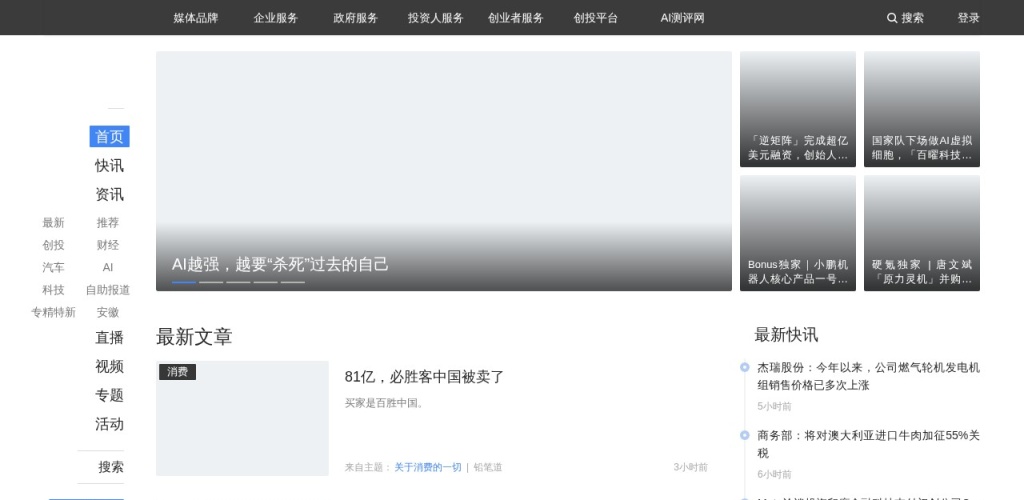Open the topic link 关于消费的一切

(428, 467)
